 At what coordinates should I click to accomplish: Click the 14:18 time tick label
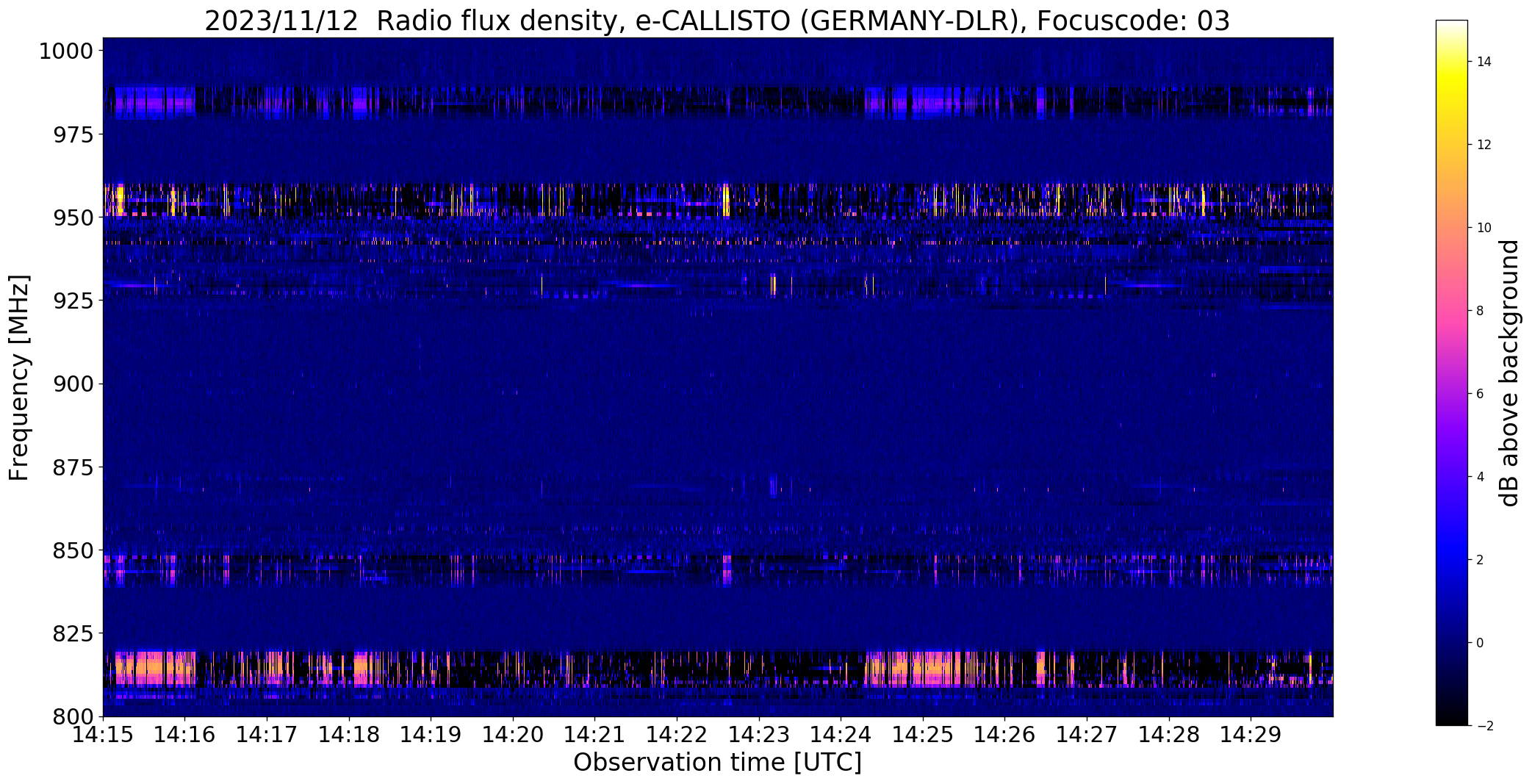pyautogui.click(x=349, y=735)
